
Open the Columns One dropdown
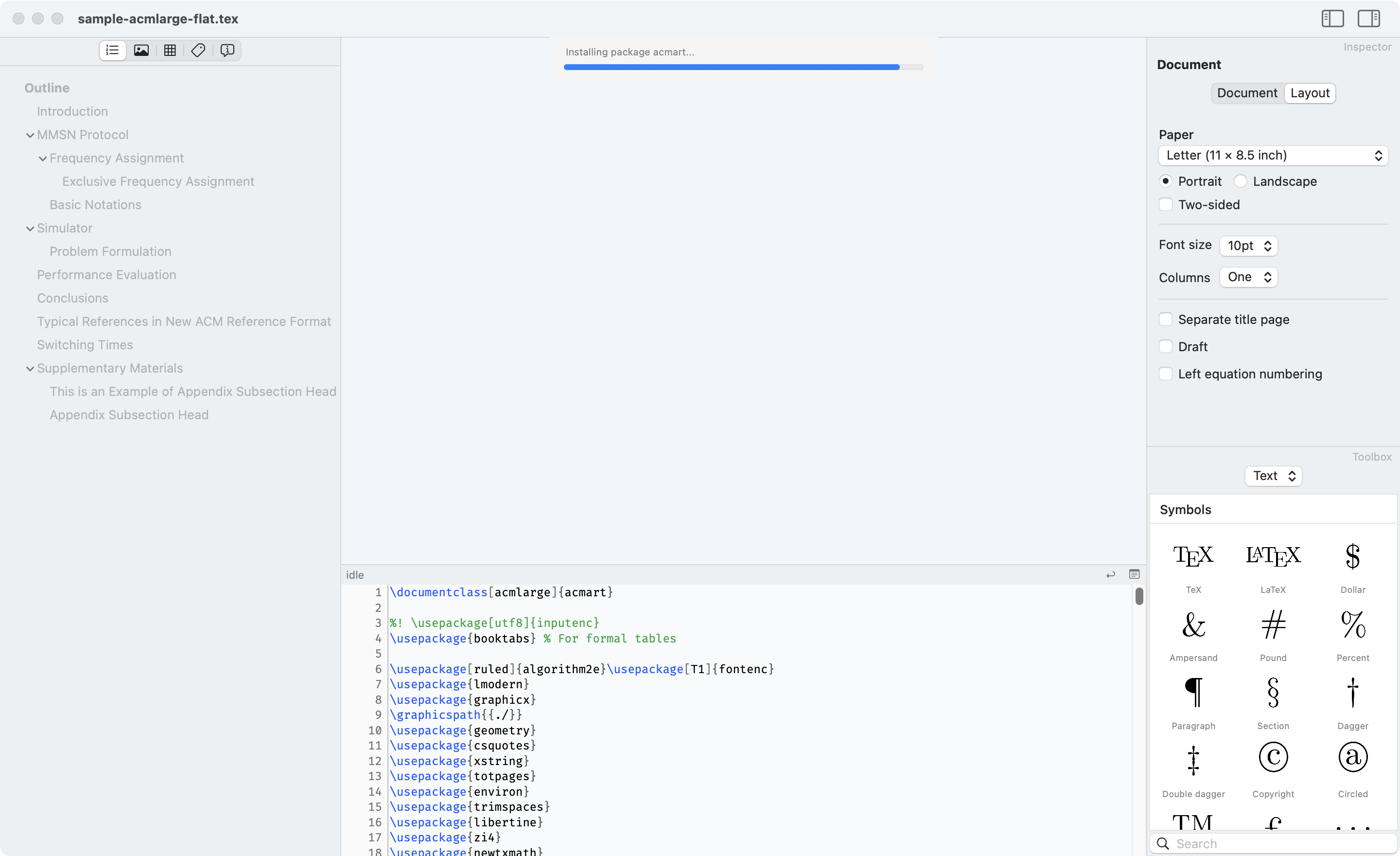click(x=1248, y=277)
